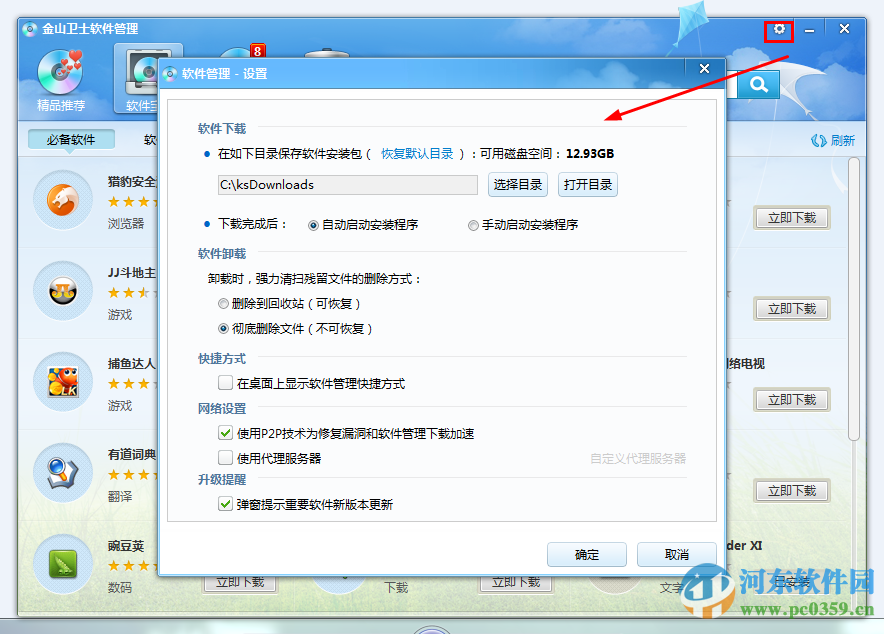Click the 刷新 refresh icon
884x634 pixels.
819,140
